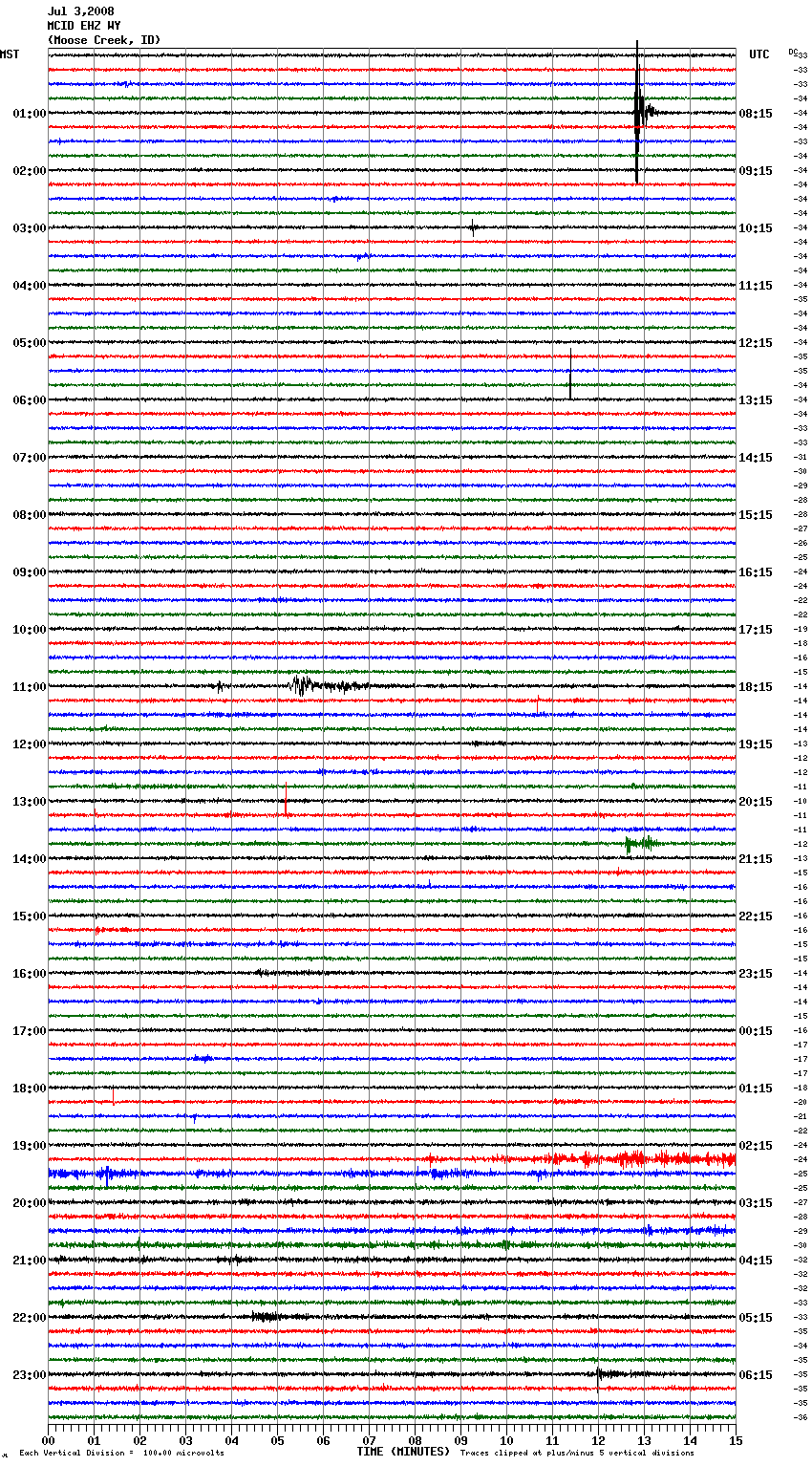Click the "Traces clipped at plus/minus 5 vertical divisions" note

coord(577,1454)
